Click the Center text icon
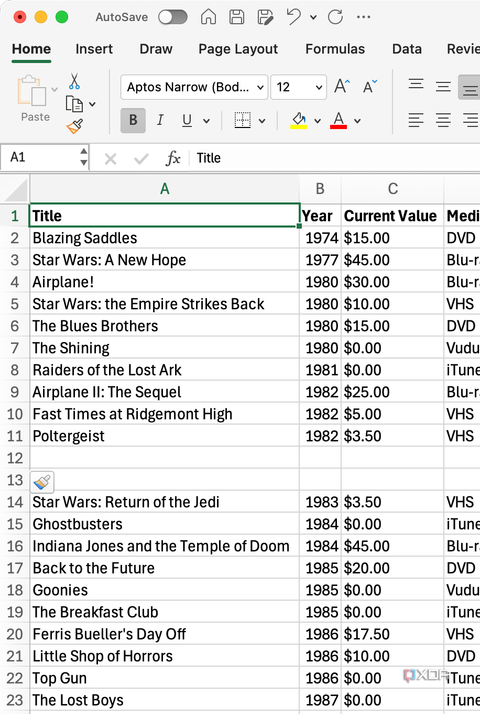This screenshot has height=714, width=480. [443, 120]
